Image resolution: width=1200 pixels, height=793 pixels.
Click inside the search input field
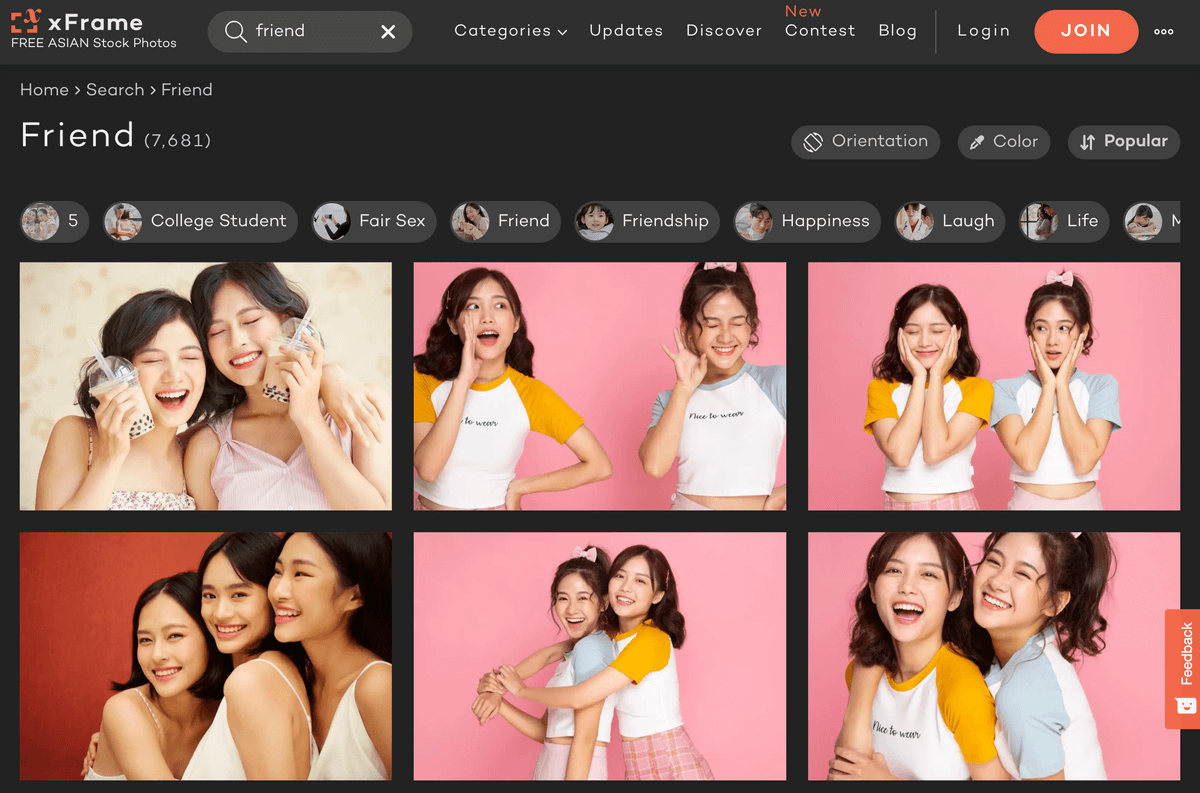click(x=310, y=32)
